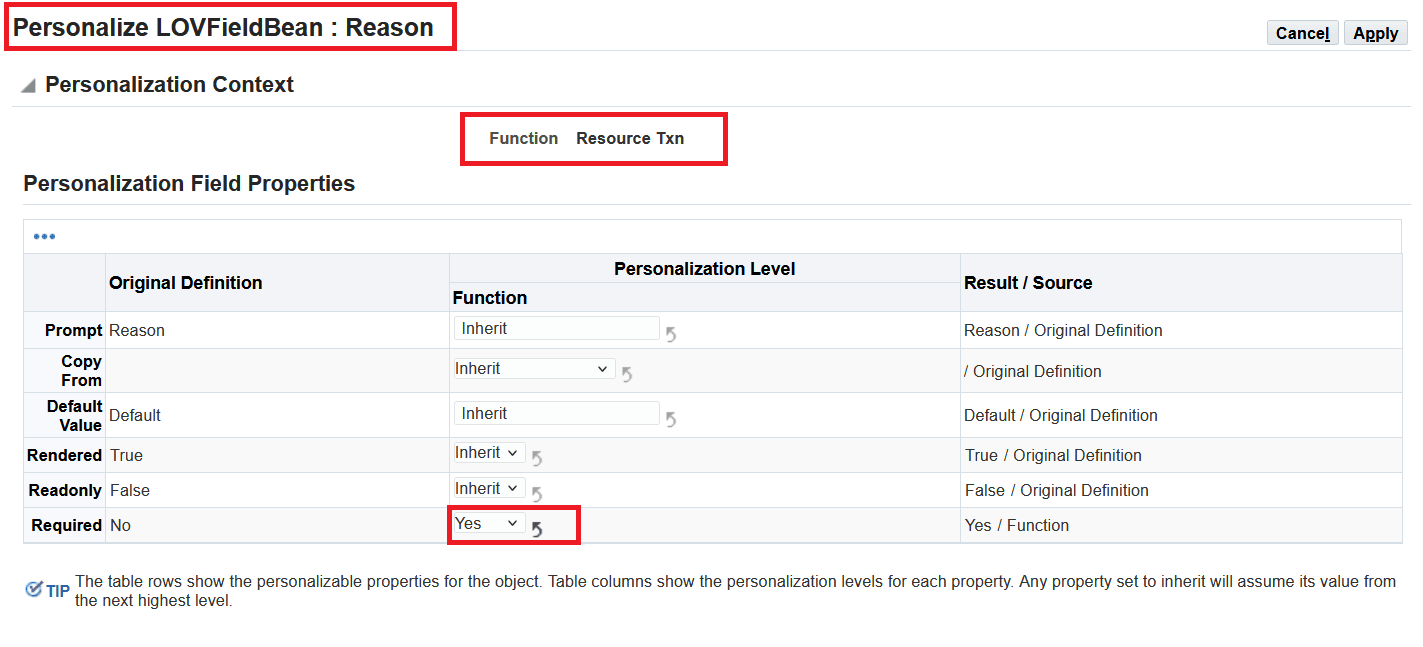Select the Resource Txn context label
Image resolution: width=1423 pixels, height=647 pixels.
(629, 138)
